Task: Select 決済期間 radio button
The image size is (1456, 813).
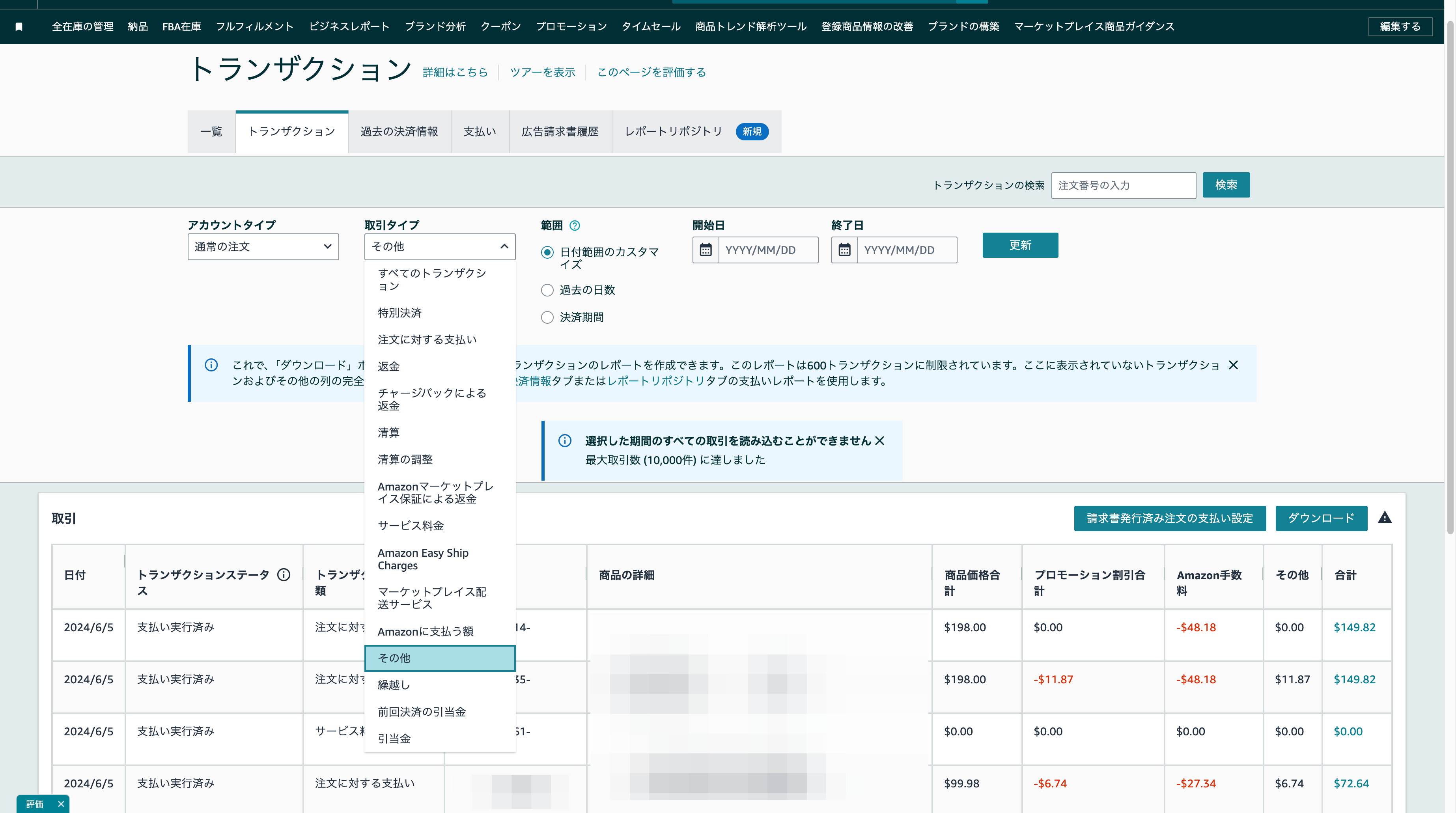Action: [x=547, y=317]
